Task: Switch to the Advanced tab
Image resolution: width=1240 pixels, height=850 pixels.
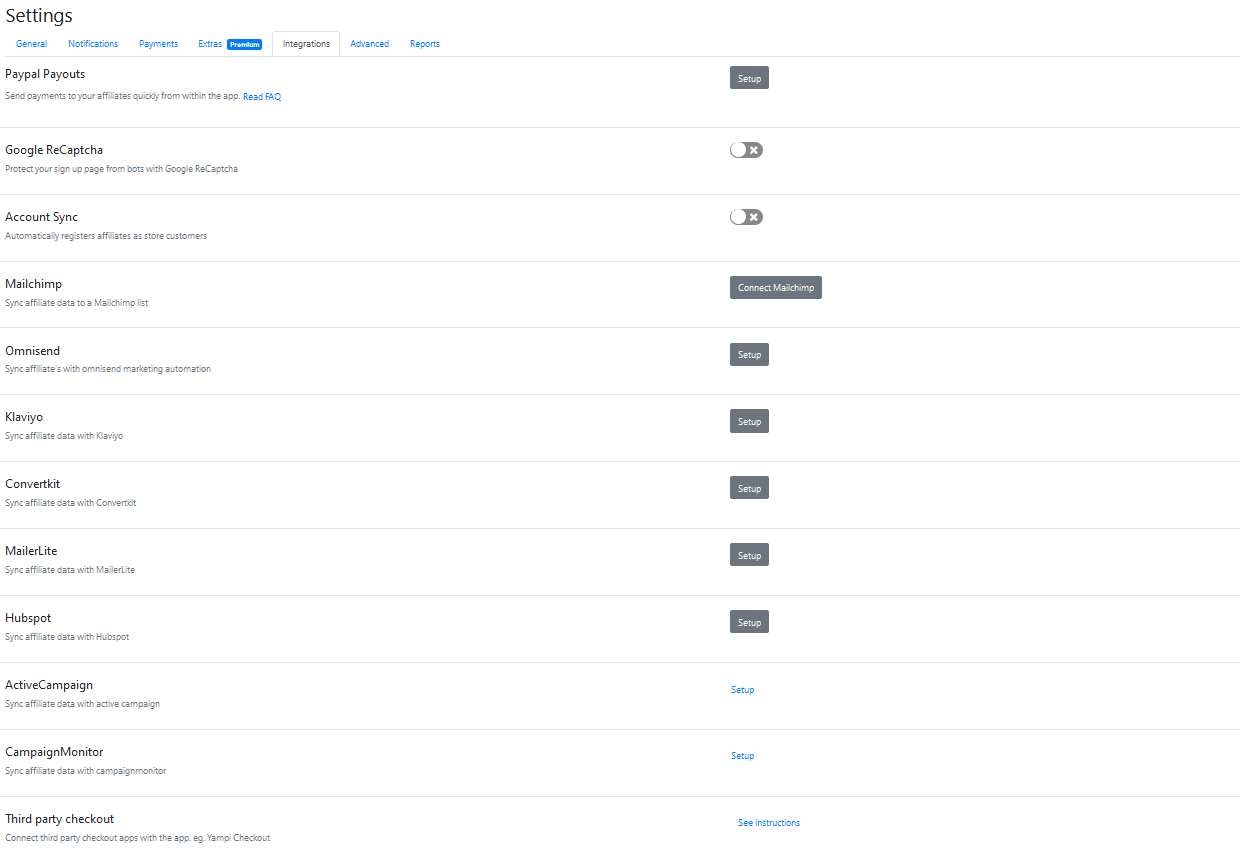Action: [x=369, y=44]
